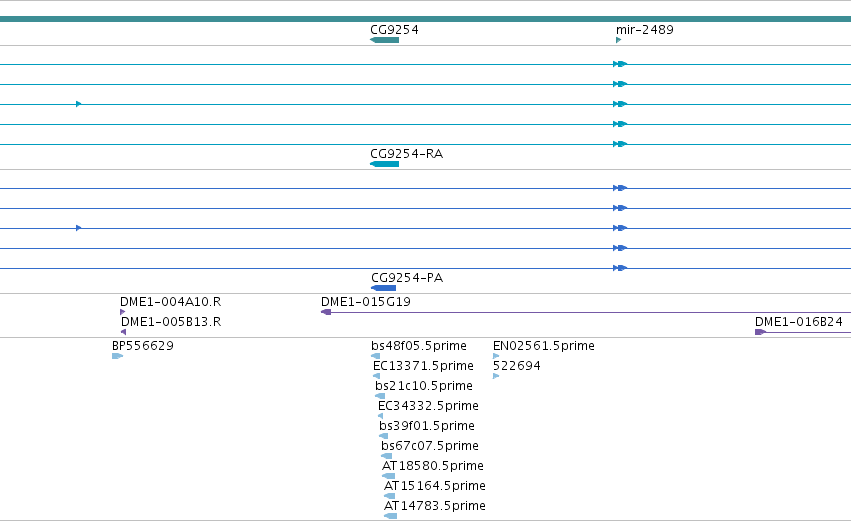
Task: Click the 522694 EST label
Action: [x=517, y=366]
